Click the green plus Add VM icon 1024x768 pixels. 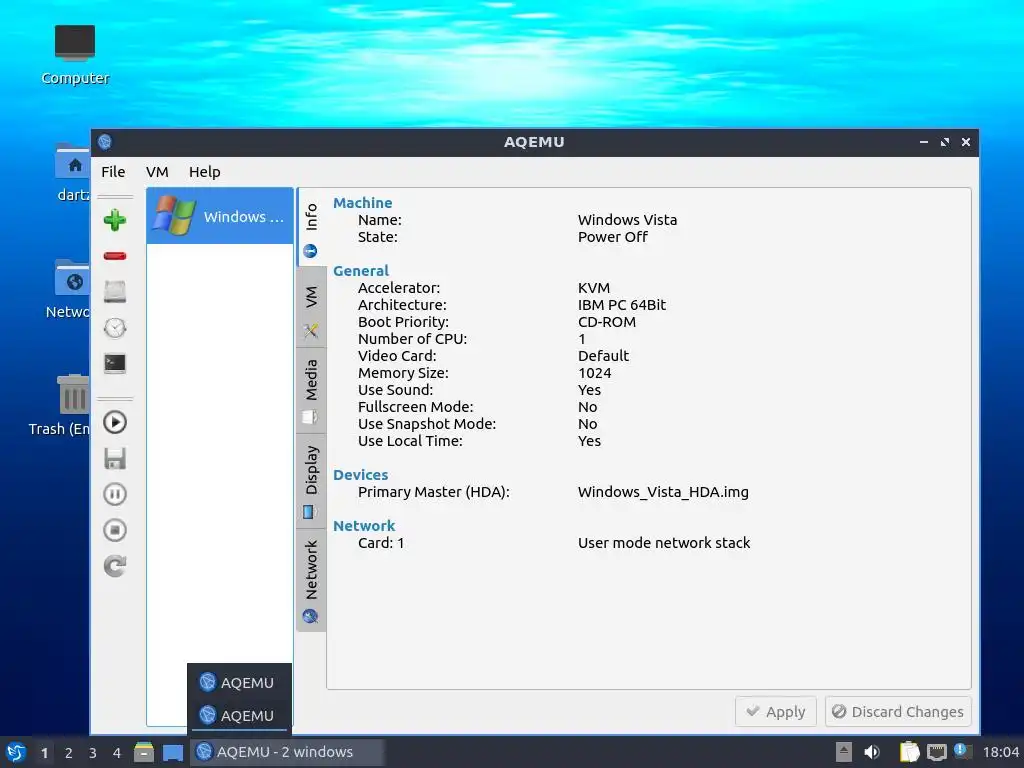(x=115, y=220)
